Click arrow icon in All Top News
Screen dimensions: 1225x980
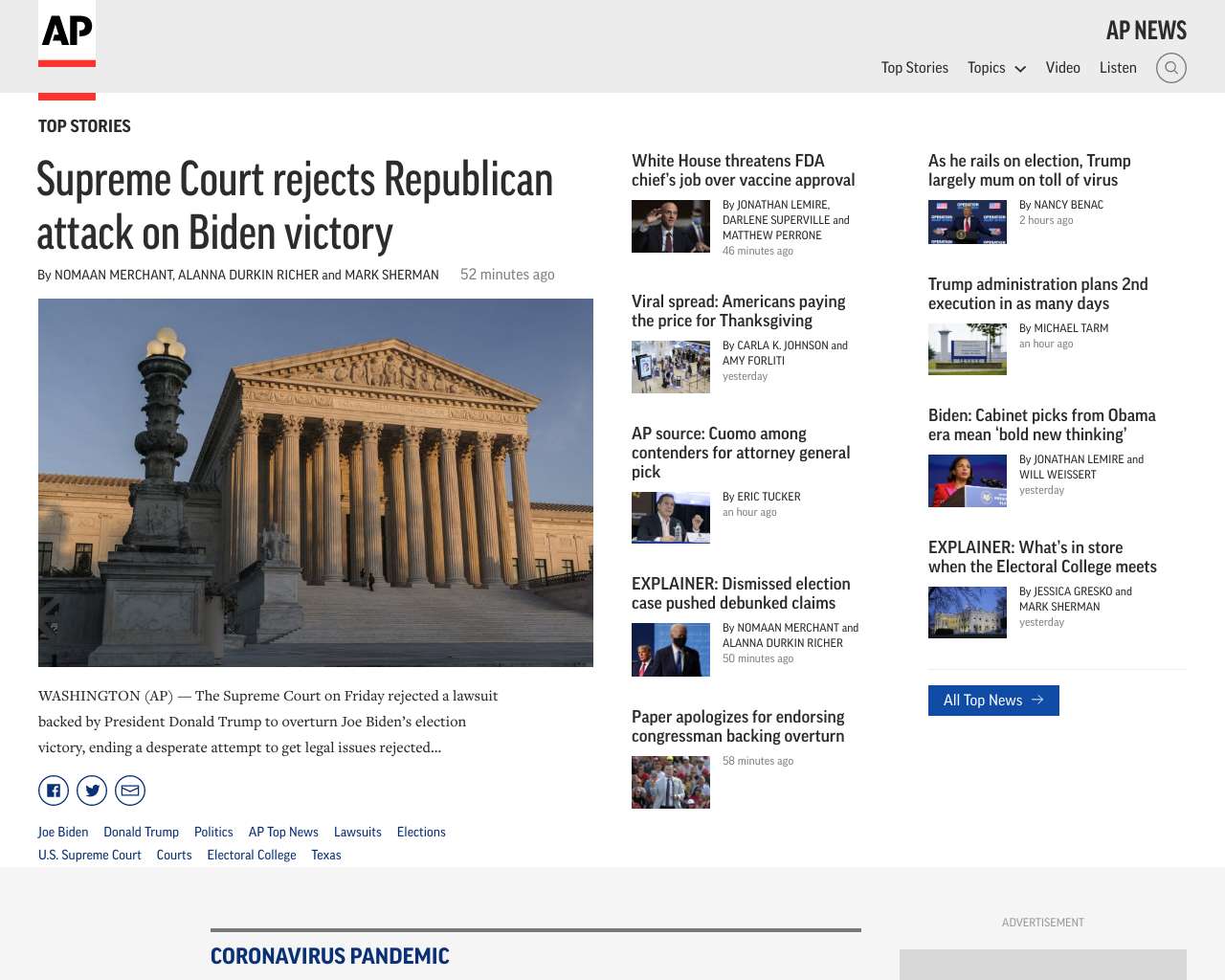[x=1037, y=701]
